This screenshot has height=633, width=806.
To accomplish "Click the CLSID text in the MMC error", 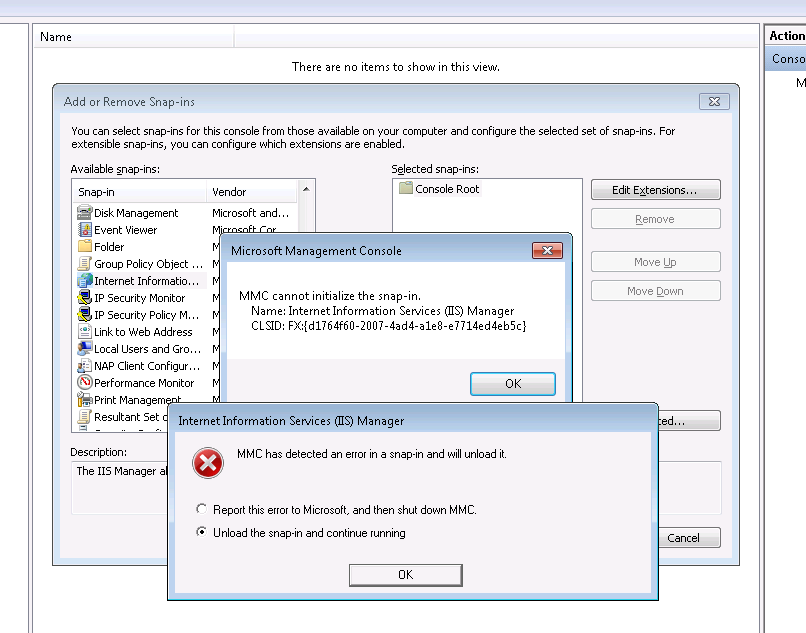I will [x=389, y=325].
